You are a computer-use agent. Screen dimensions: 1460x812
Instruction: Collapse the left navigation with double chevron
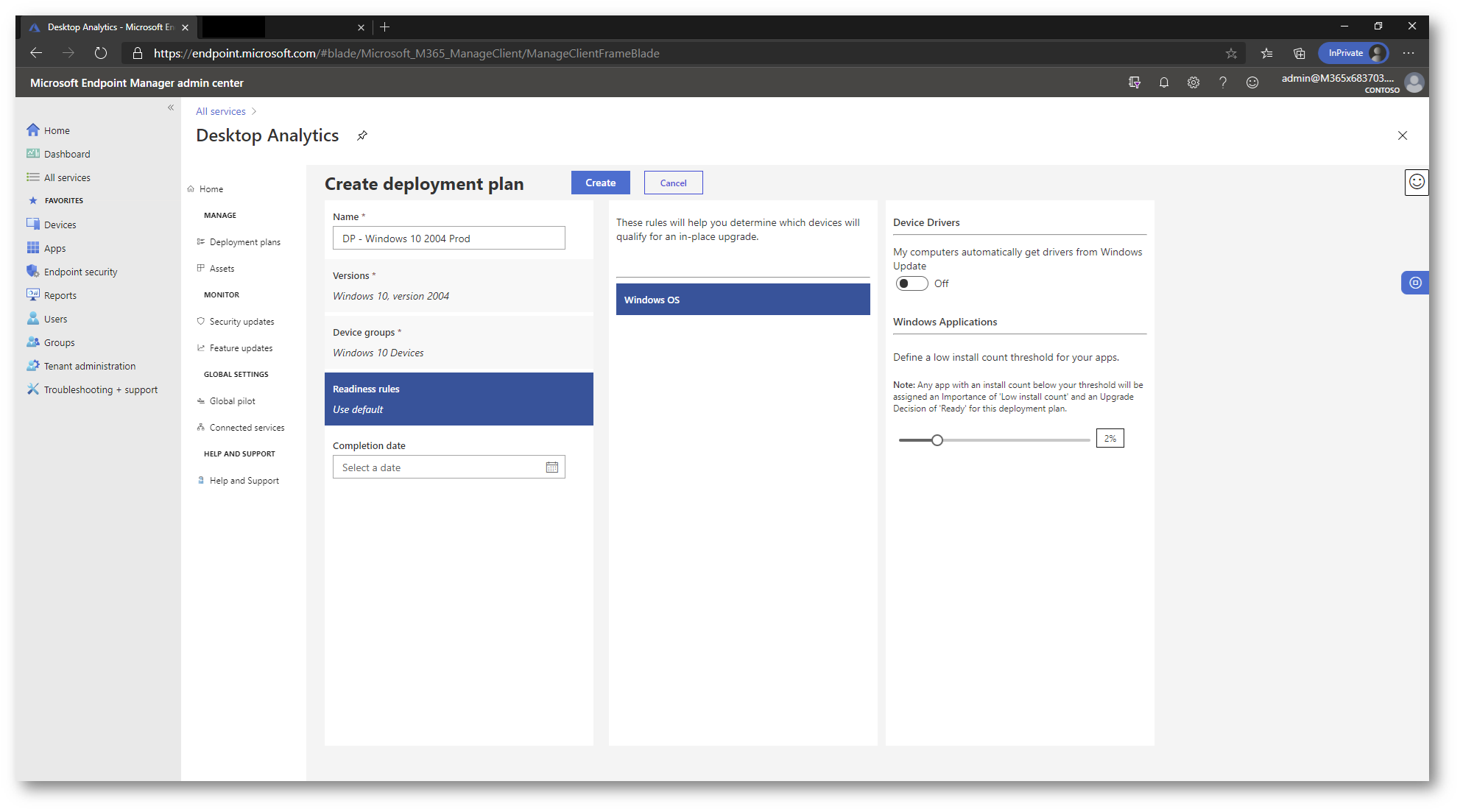coord(171,107)
